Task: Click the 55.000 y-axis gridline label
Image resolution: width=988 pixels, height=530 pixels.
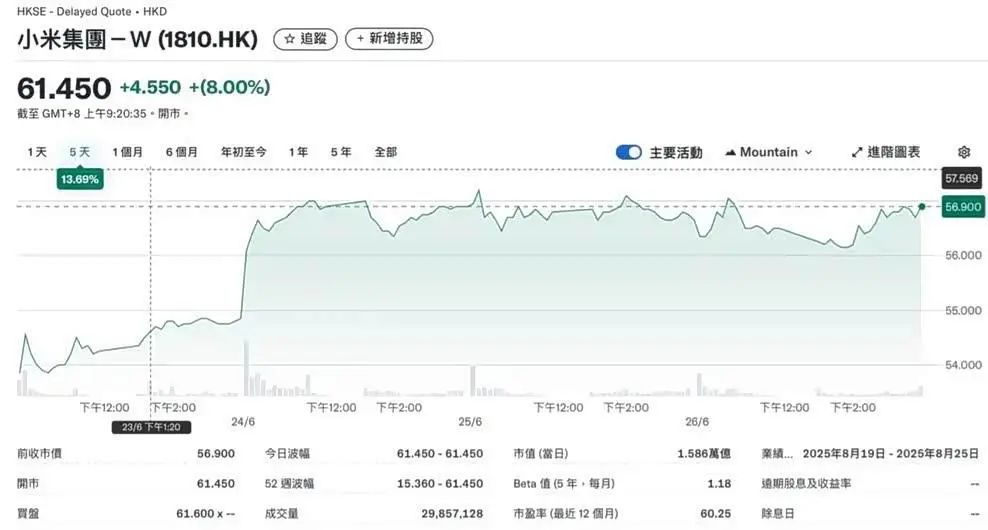Action: pos(963,310)
